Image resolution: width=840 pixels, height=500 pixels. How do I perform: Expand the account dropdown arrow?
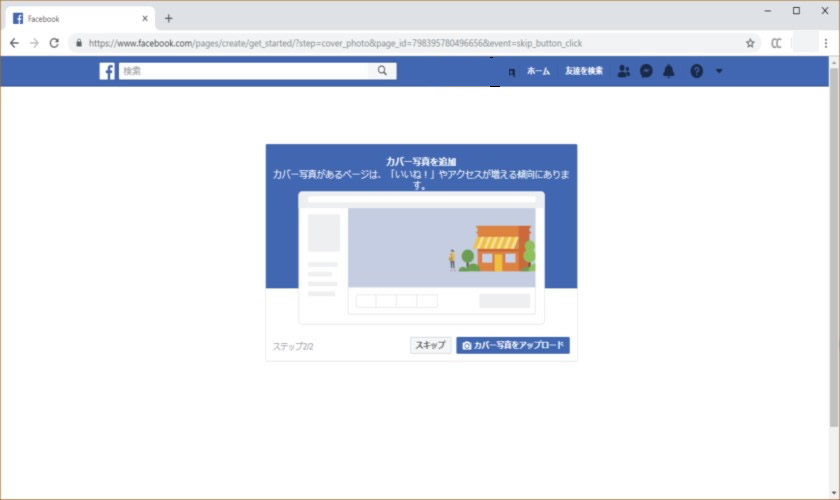(719, 71)
